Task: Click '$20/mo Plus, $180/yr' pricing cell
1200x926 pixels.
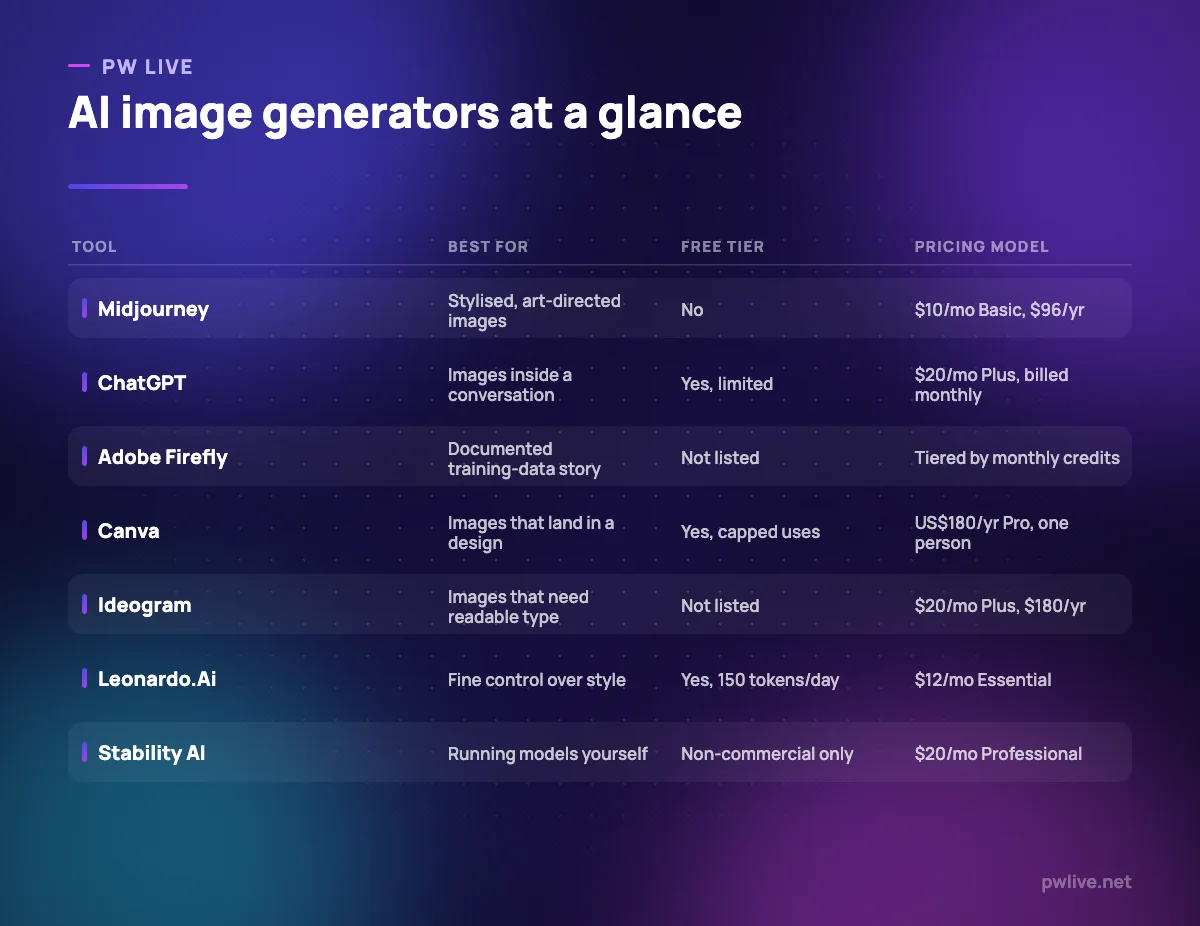Action: pos(1000,606)
